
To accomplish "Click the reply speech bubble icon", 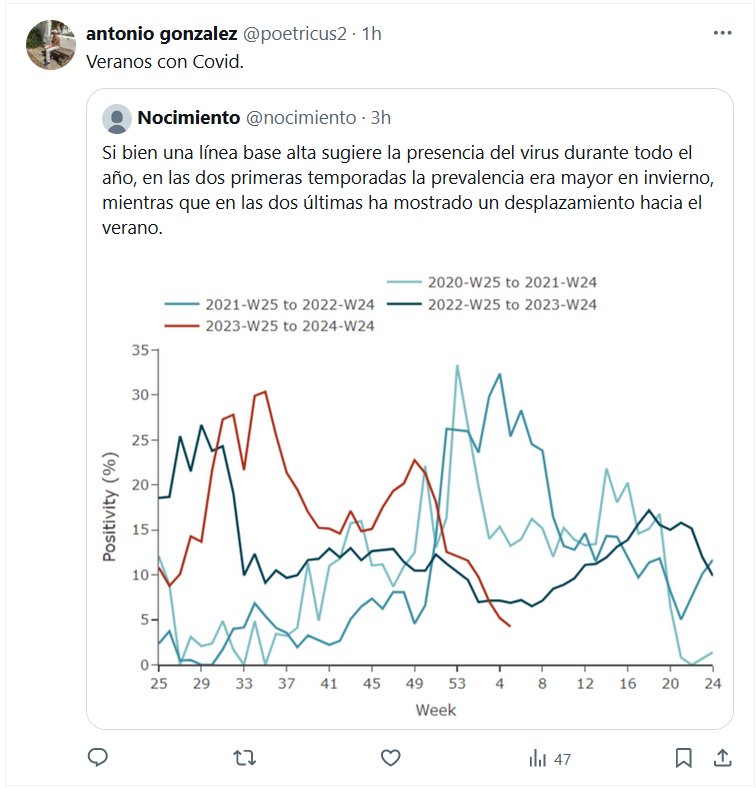I will pyautogui.click(x=97, y=759).
